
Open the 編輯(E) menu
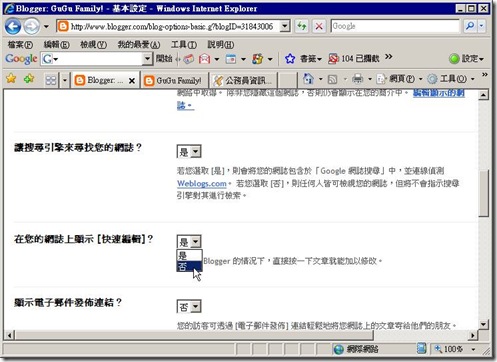point(56,44)
